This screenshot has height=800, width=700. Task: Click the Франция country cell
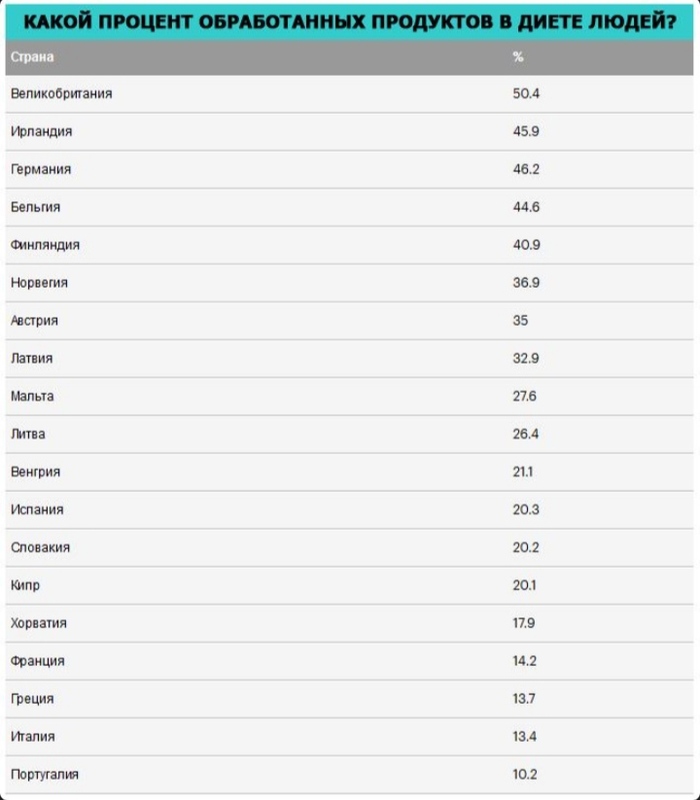point(37,661)
